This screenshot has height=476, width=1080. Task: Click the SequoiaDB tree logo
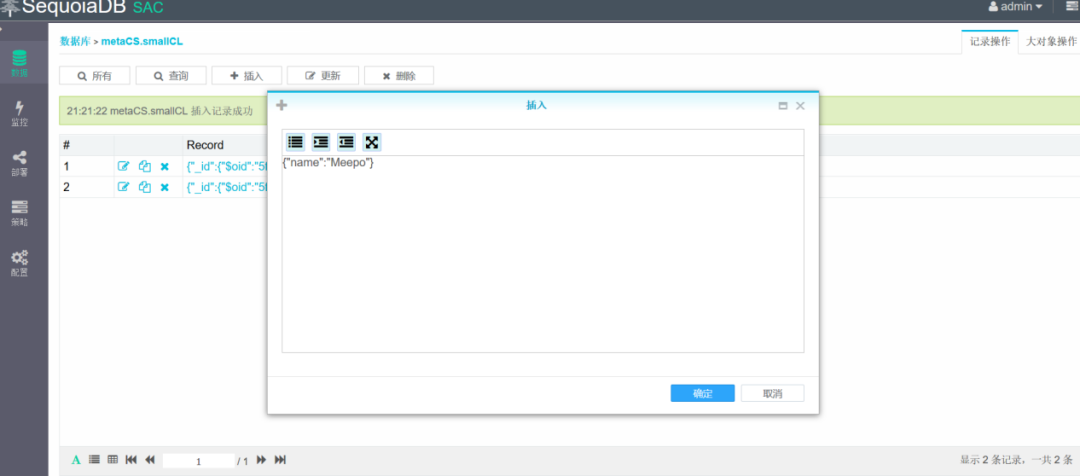click(10, 8)
